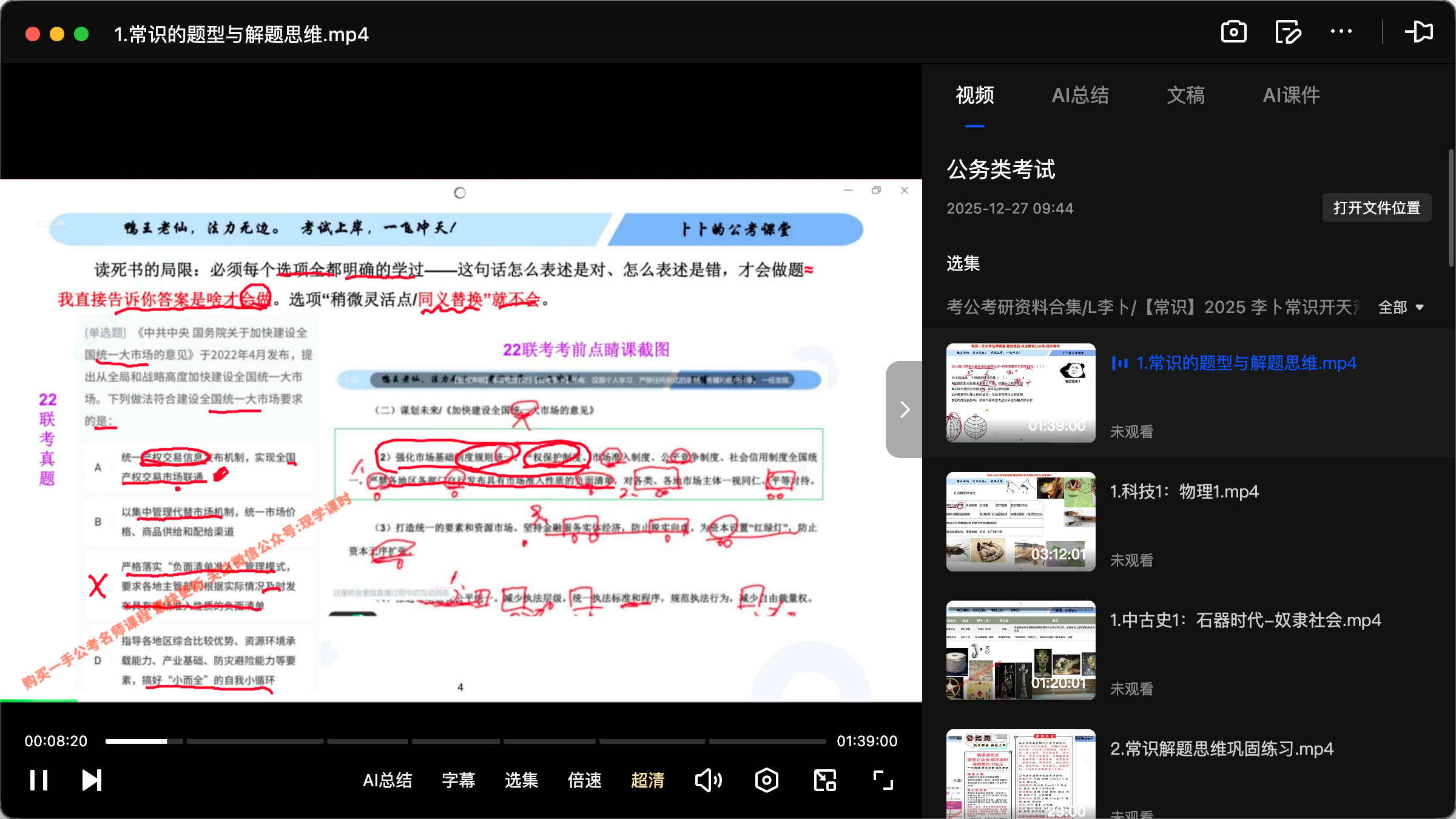This screenshot has width=1456, height=819.
Task: Switch video quality from 超清
Action: (647, 781)
